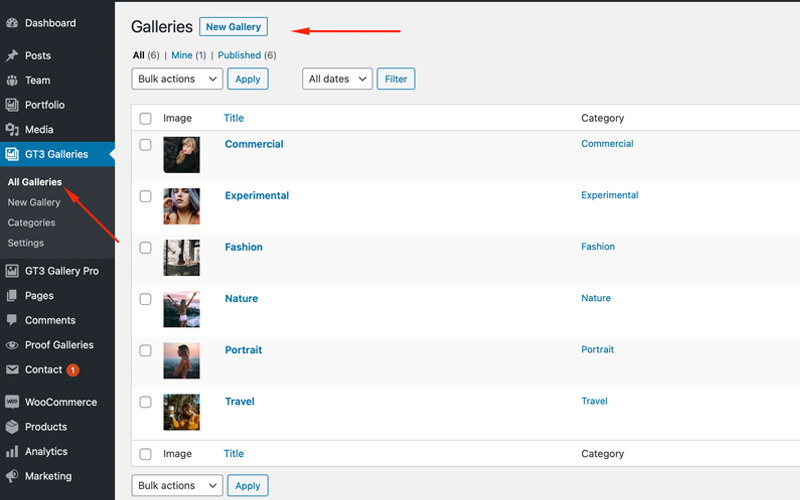Expand the top Bulk actions dropdown
The width and height of the screenshot is (800, 500).
click(177, 79)
